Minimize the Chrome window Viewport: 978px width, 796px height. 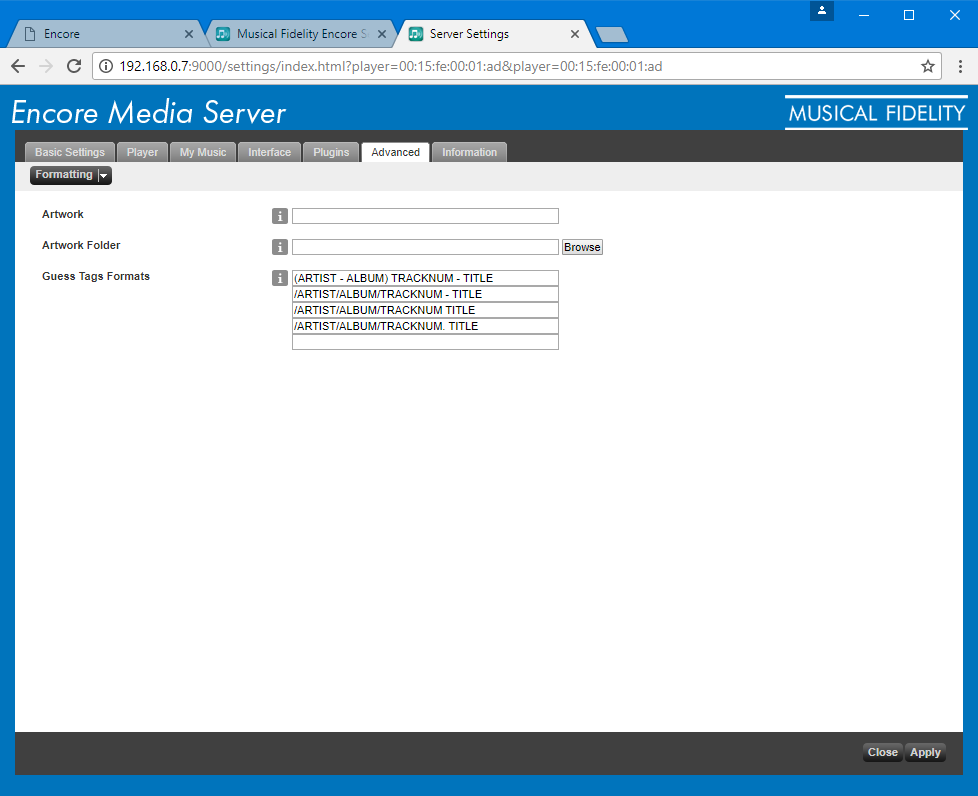pyautogui.click(x=864, y=15)
